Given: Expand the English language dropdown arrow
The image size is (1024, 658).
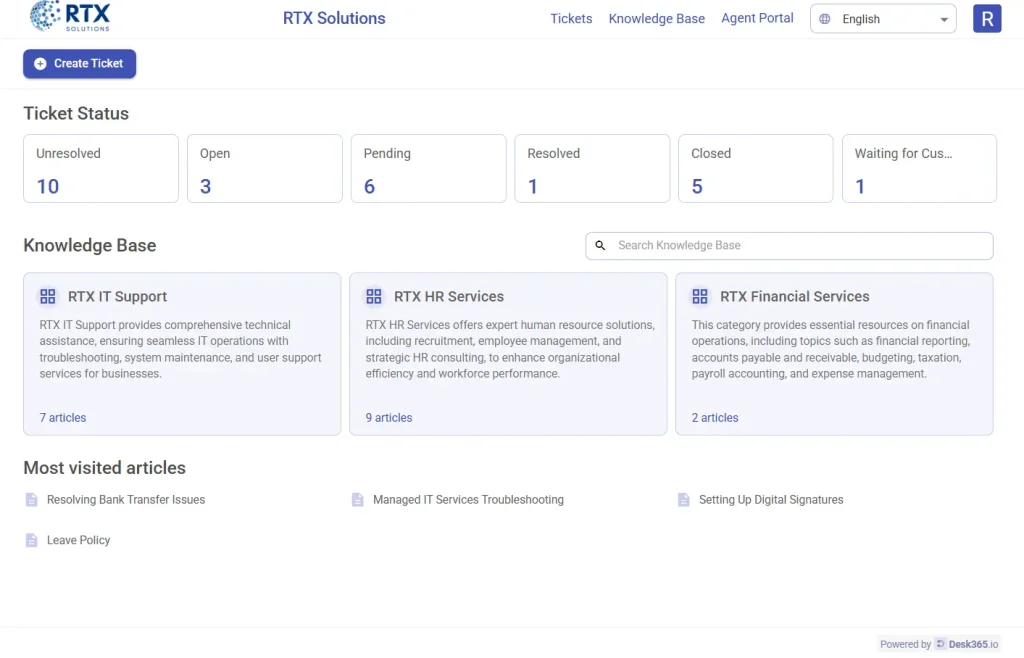Looking at the screenshot, I should [x=944, y=20].
